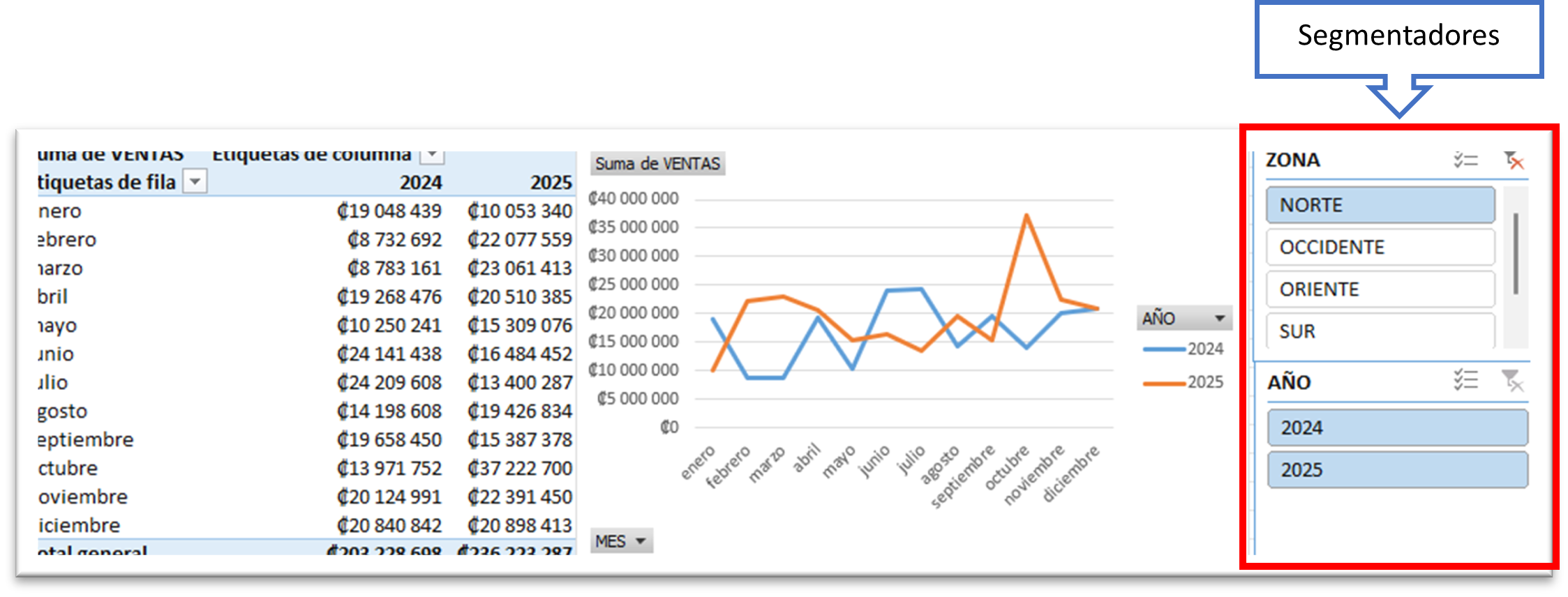Select the 2025 column header cell
This screenshot has width=1568, height=597.
550,183
